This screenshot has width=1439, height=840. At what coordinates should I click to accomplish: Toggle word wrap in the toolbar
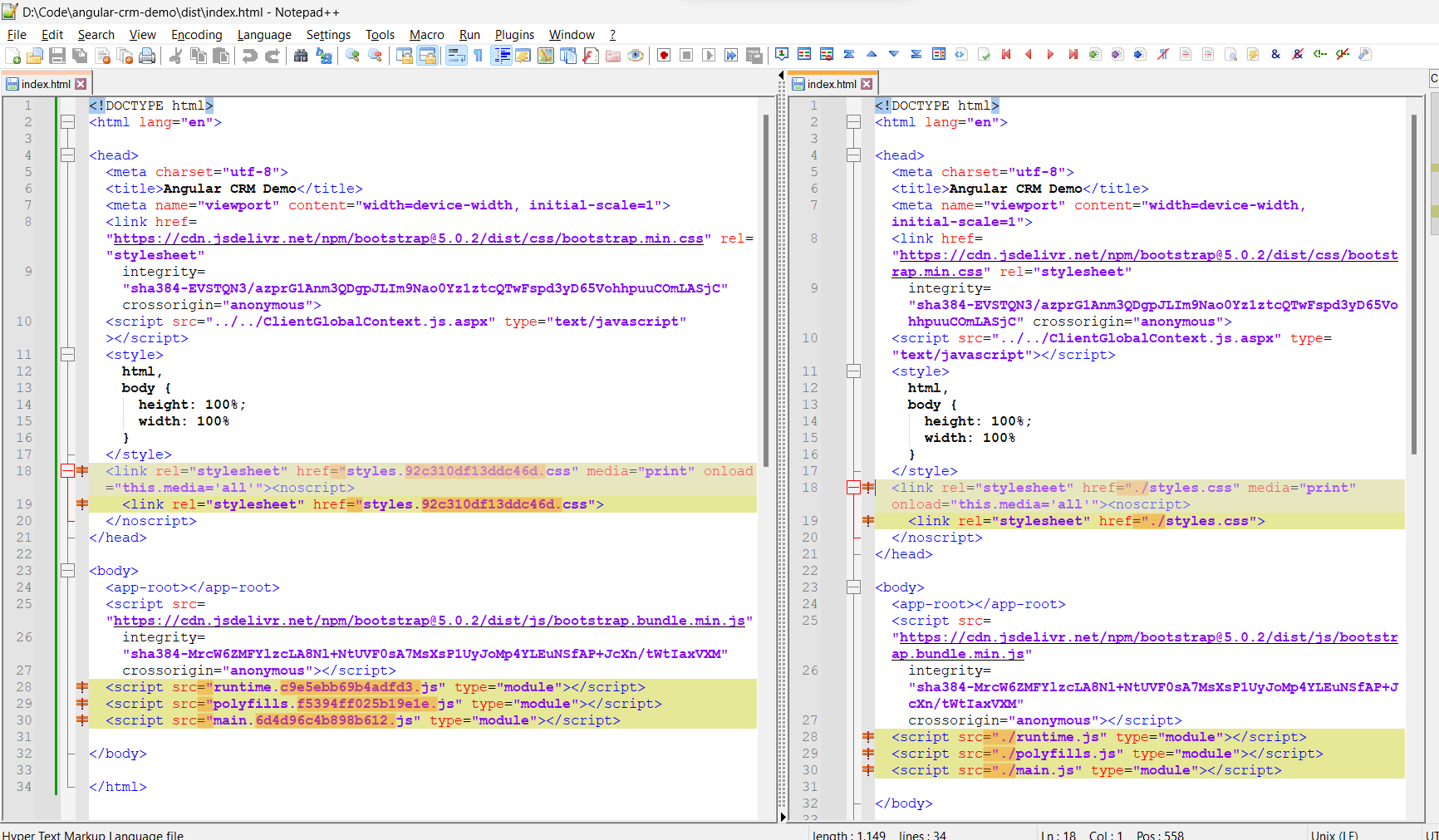coord(456,56)
